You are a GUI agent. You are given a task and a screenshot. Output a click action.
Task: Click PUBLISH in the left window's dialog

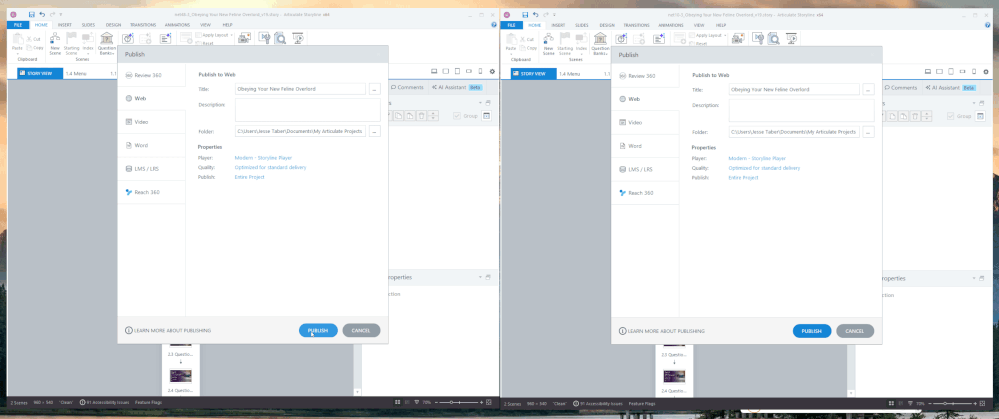pyautogui.click(x=318, y=330)
